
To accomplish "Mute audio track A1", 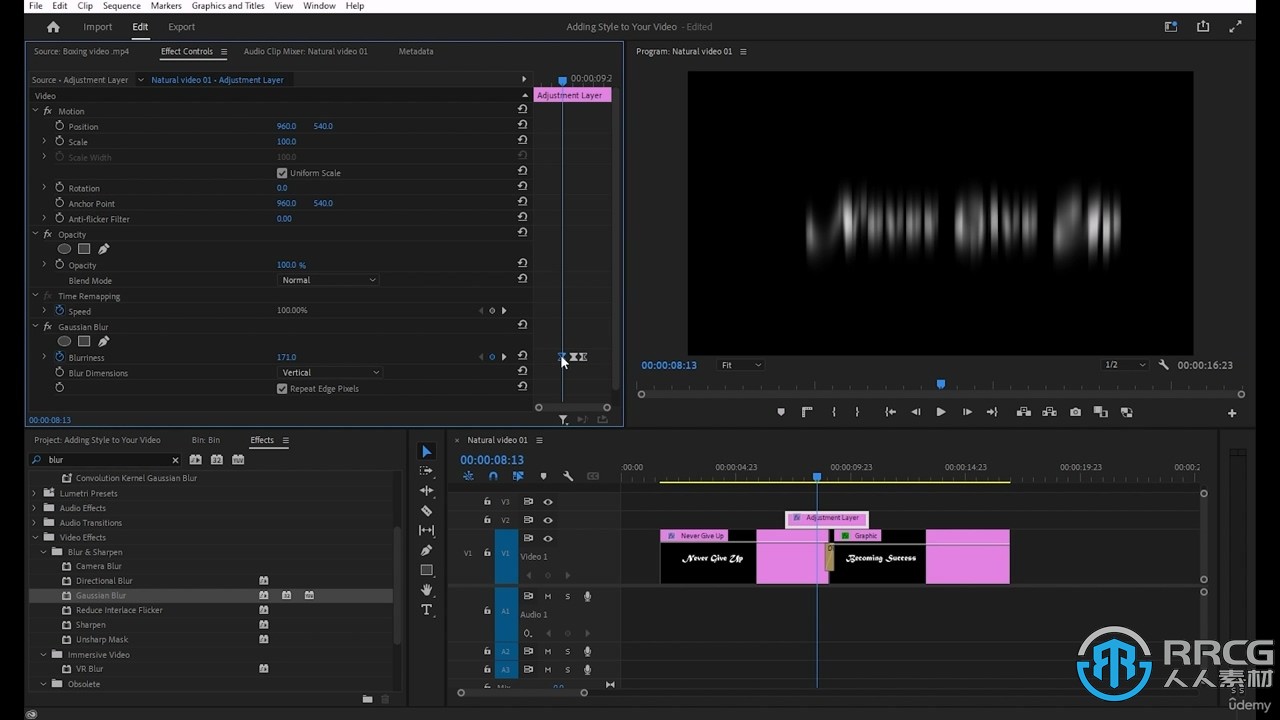I will click(547, 597).
